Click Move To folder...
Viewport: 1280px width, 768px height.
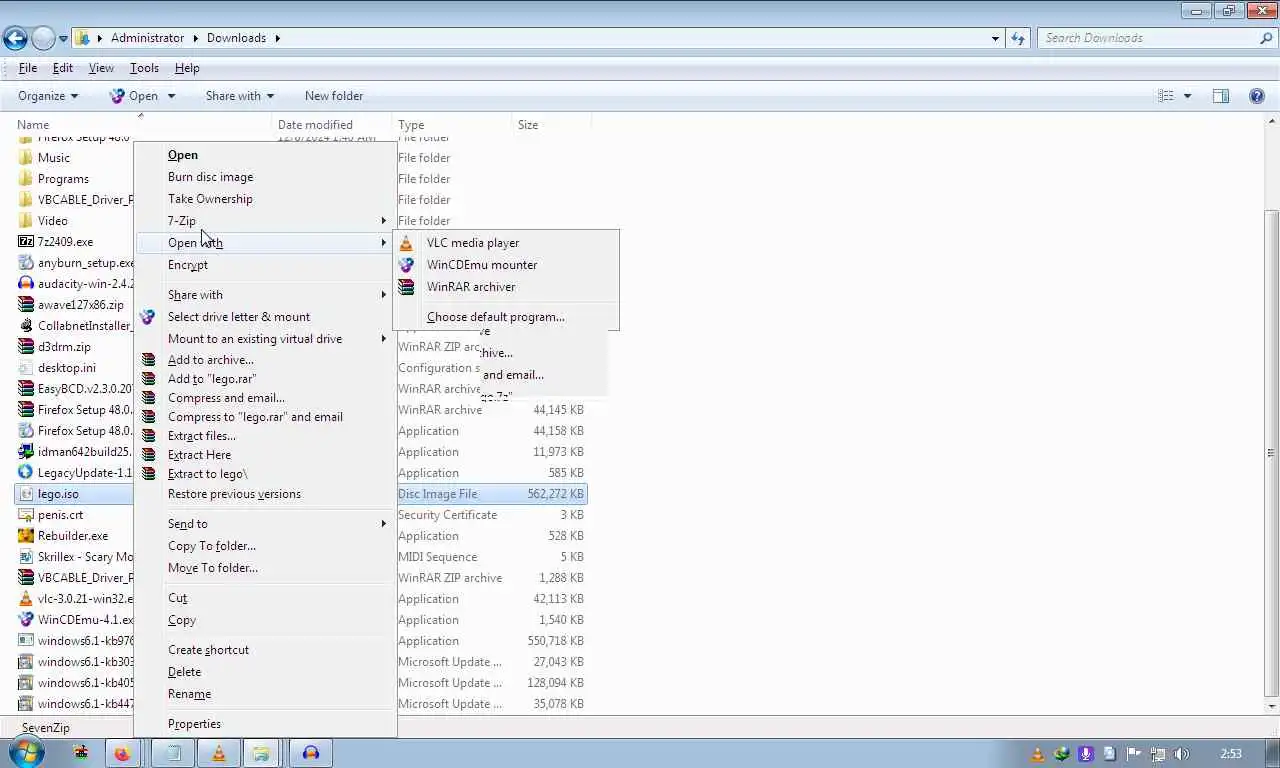213,568
